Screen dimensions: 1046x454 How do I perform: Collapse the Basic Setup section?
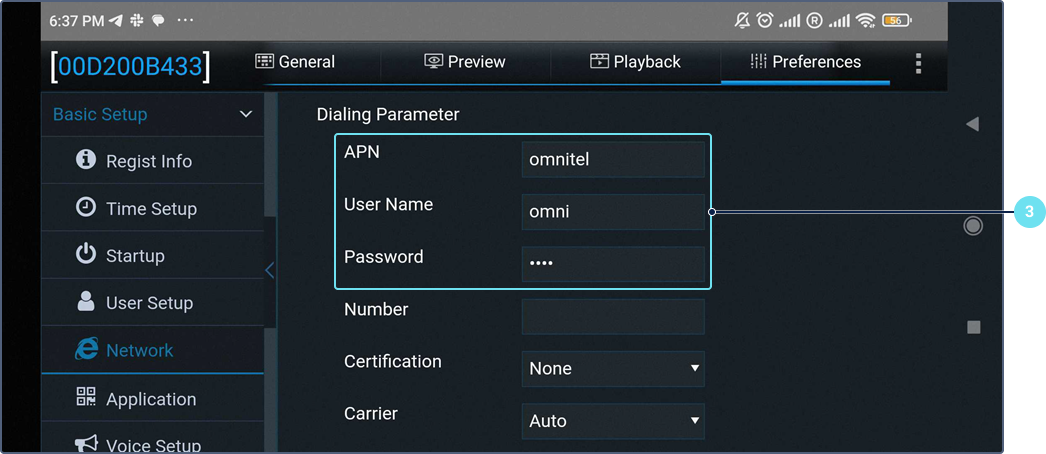coord(246,115)
